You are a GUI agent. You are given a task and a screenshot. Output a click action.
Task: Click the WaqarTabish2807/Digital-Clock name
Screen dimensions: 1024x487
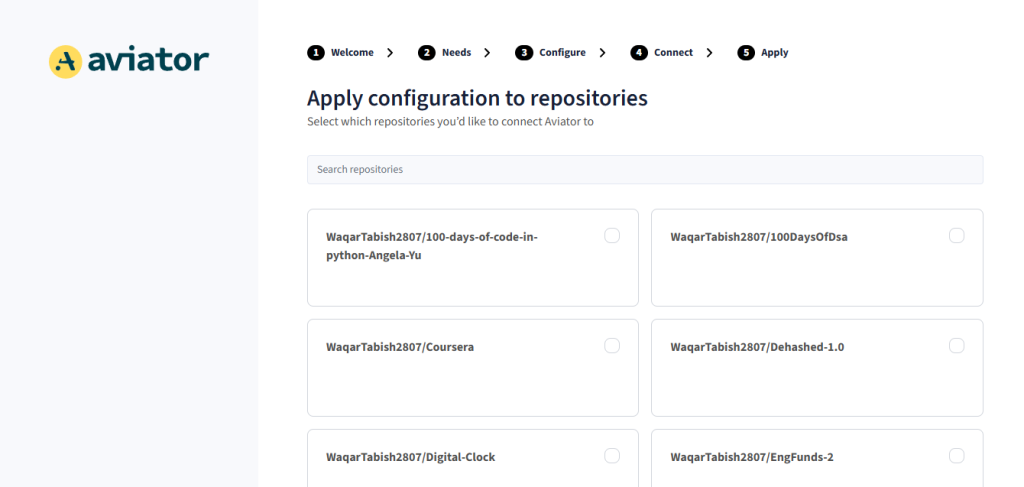coord(411,458)
